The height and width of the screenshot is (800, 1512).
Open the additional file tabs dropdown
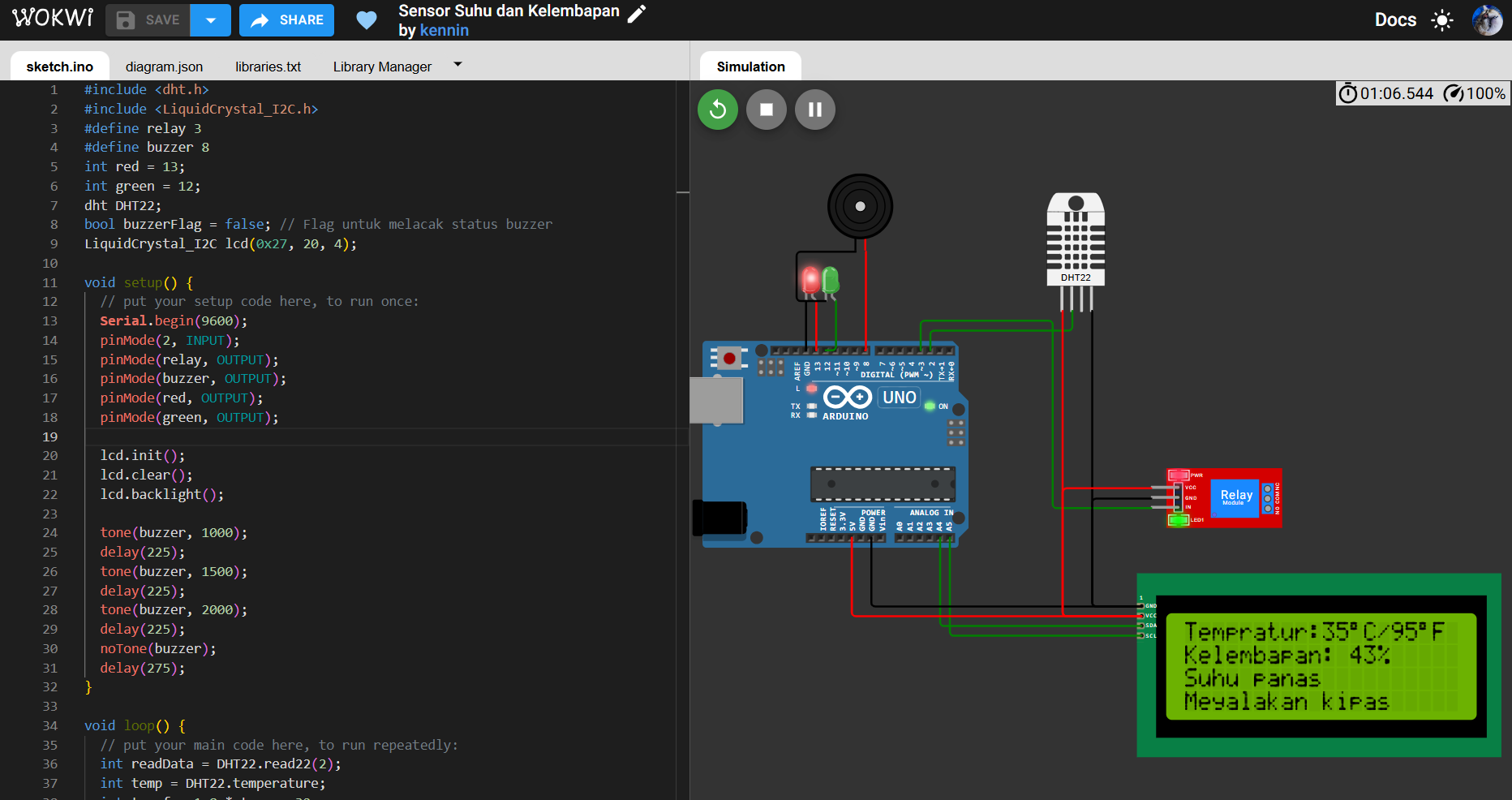point(457,65)
